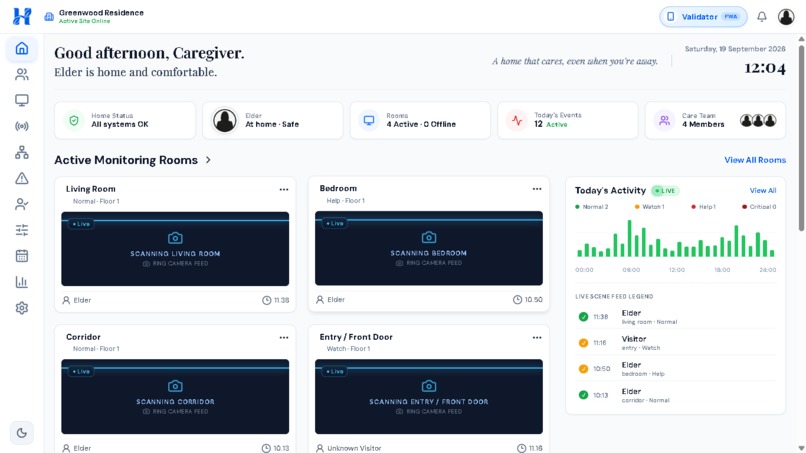The width and height of the screenshot is (806, 453).
Task: Open the bar chart analytics sidebar icon
Action: click(x=22, y=282)
